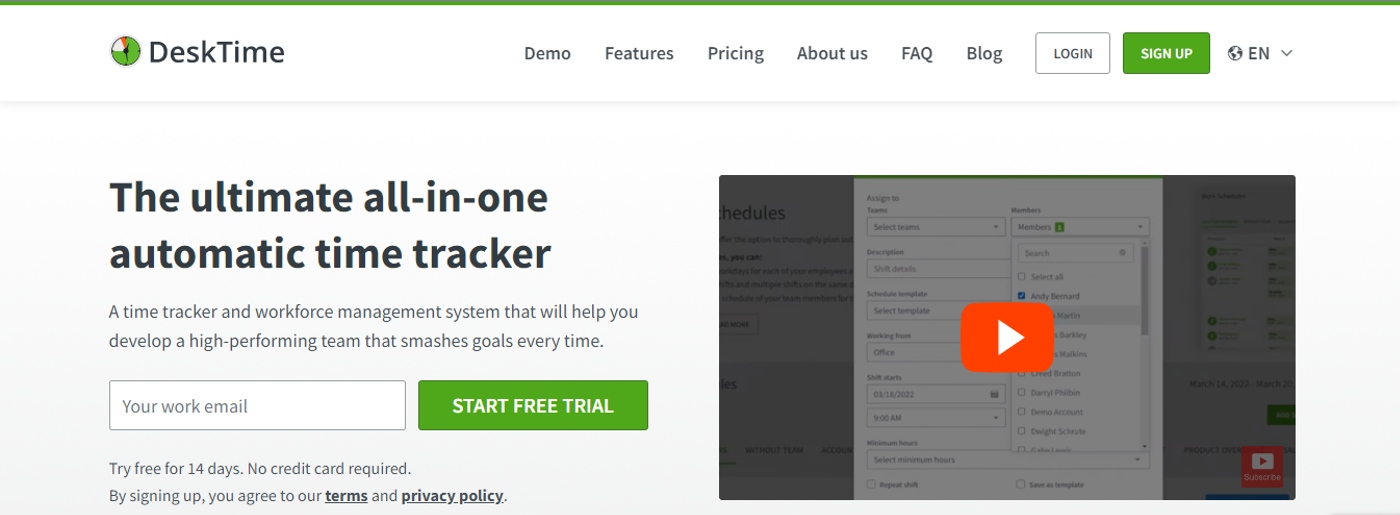Focus the Your work email field
This screenshot has height=515, width=1400.
257,405
